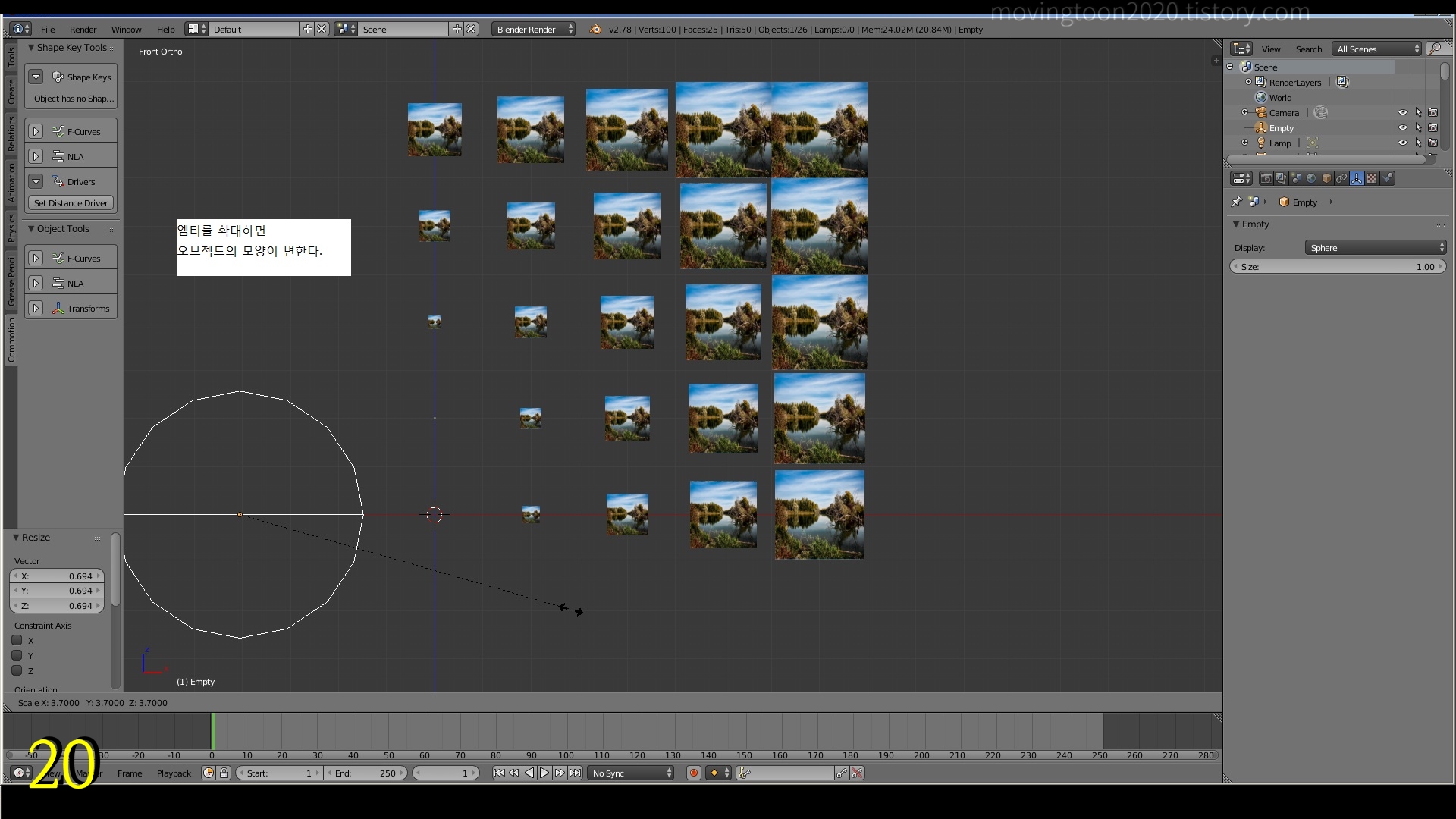
Task: Open the Scene properties tab icon
Action: tap(1296, 178)
